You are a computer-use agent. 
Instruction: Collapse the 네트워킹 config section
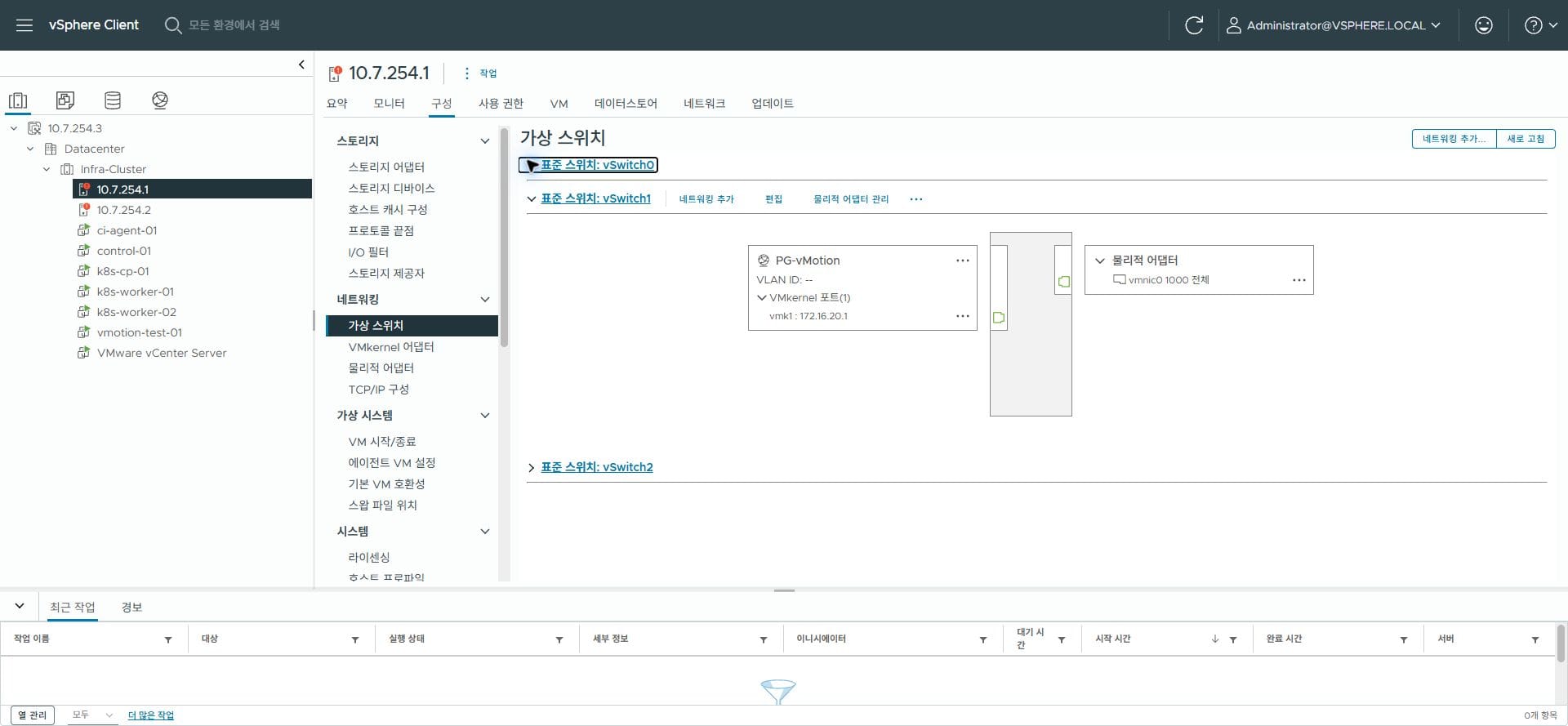click(x=484, y=300)
